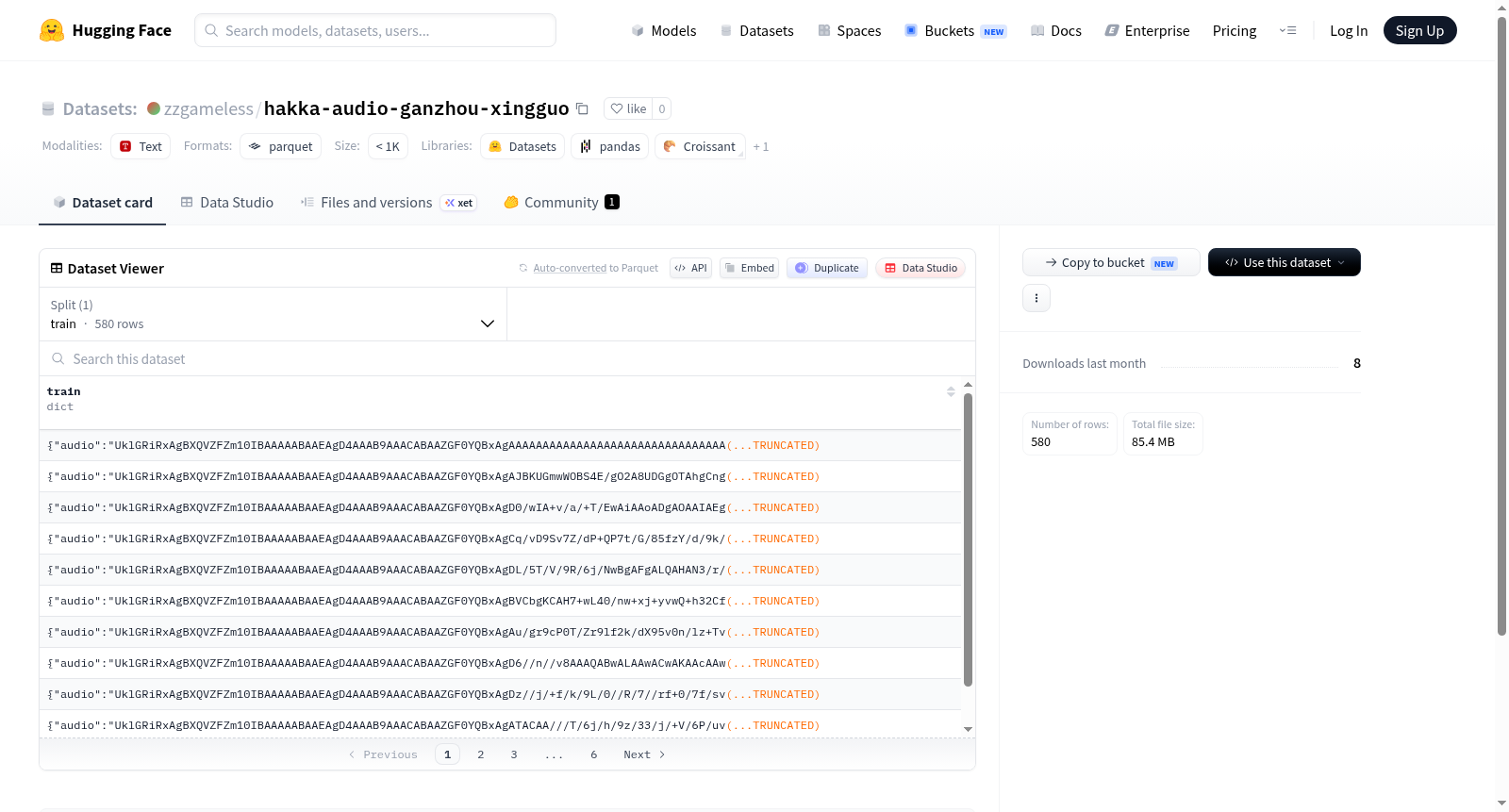Open the zzgameless user profile link
The width and height of the screenshot is (1509, 812).
tap(208, 108)
